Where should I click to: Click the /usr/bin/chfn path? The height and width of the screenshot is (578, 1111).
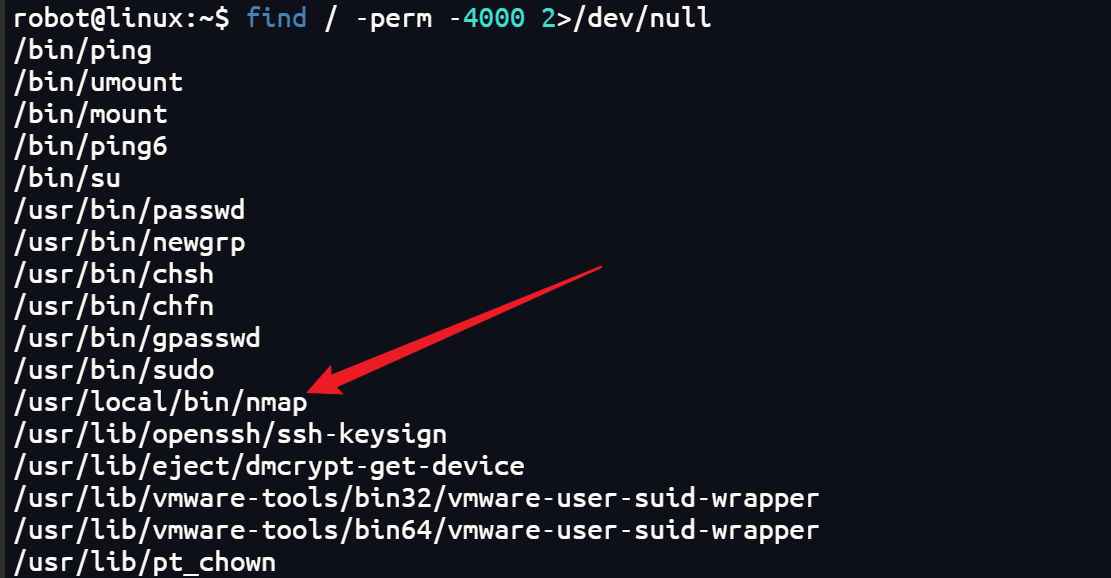coord(113,306)
